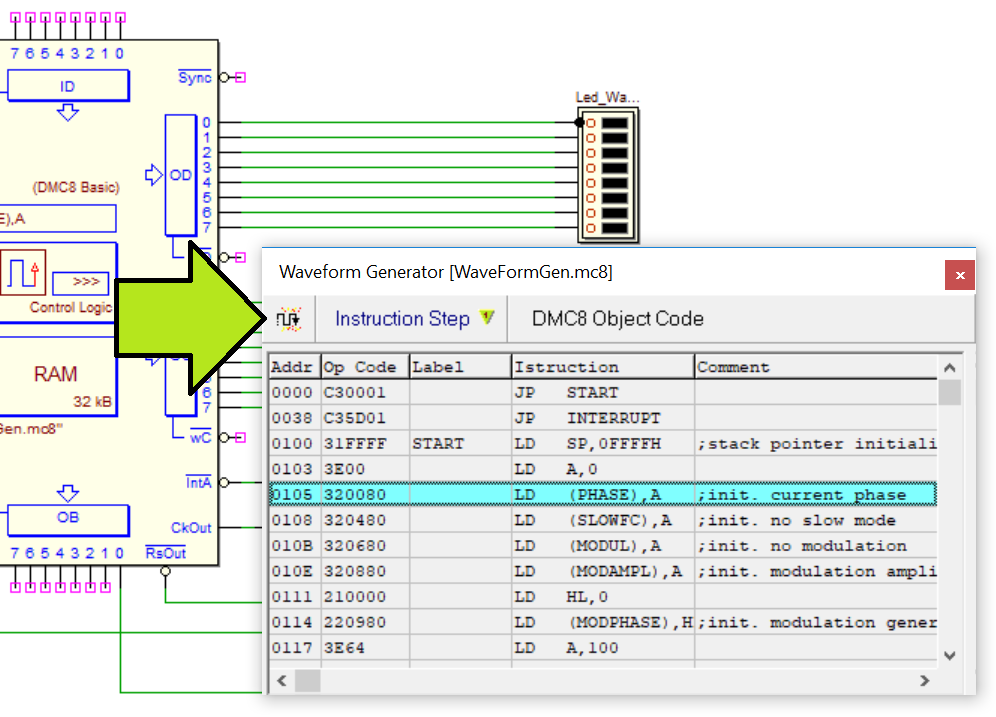Click the vertical scrollbar down arrow
This screenshot has height=717, width=996.
[x=950, y=655]
